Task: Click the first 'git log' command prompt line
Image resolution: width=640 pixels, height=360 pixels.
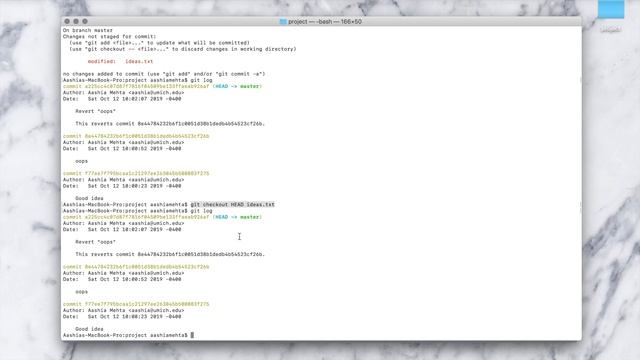Action: point(138,80)
